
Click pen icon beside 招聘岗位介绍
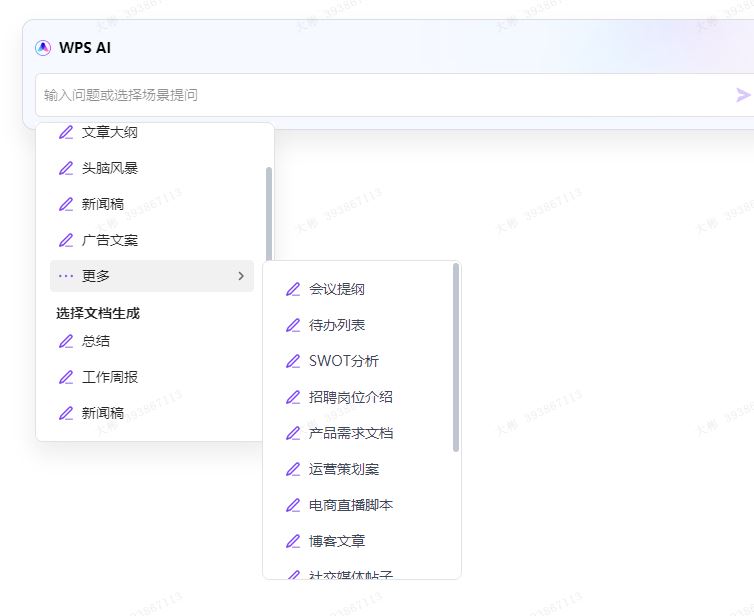coord(293,397)
